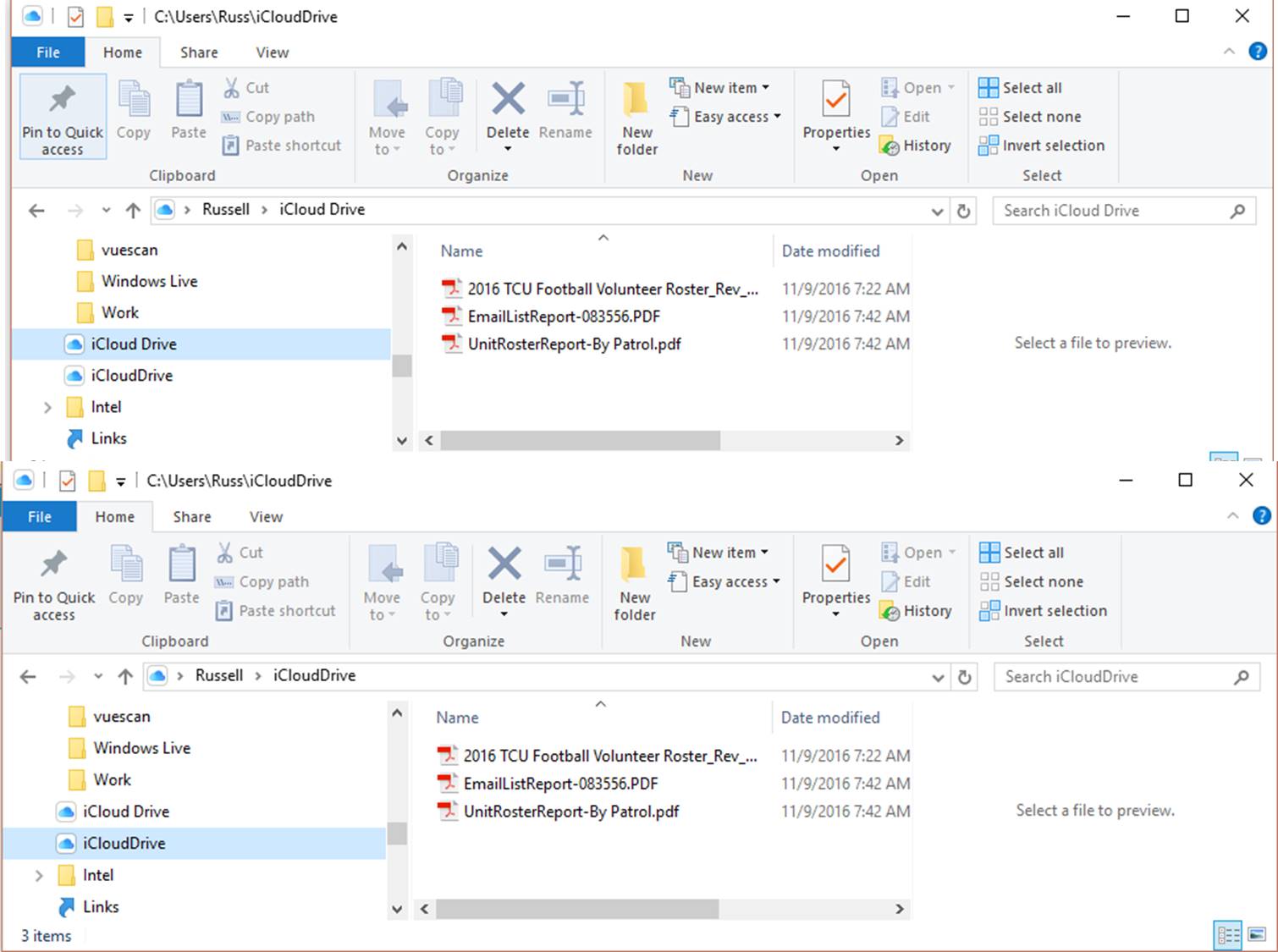This screenshot has width=1278, height=952.
Task: Create a New folder in the bottom window
Action: tap(635, 584)
